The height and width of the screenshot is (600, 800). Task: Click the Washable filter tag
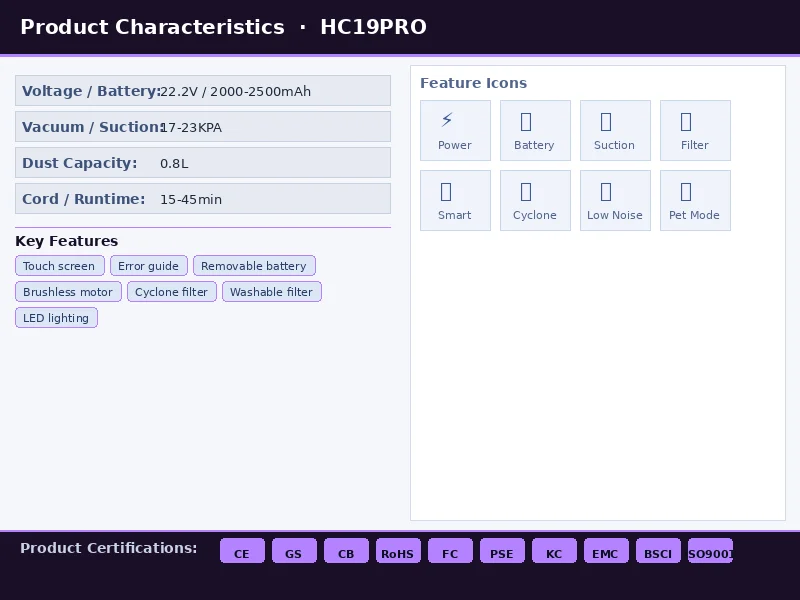pyautogui.click(x=271, y=292)
